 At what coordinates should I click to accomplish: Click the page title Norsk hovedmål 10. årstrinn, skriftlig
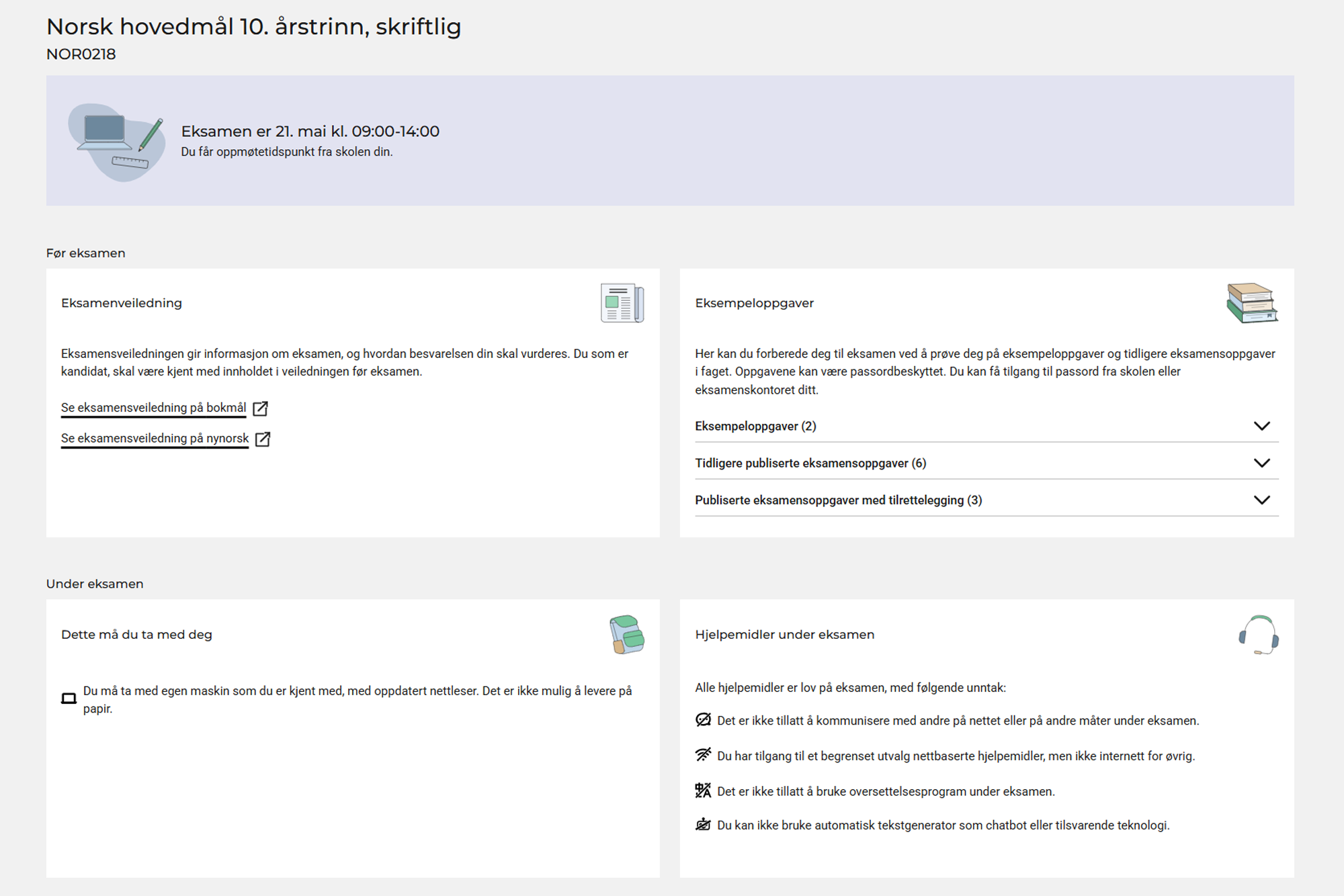coord(254,27)
